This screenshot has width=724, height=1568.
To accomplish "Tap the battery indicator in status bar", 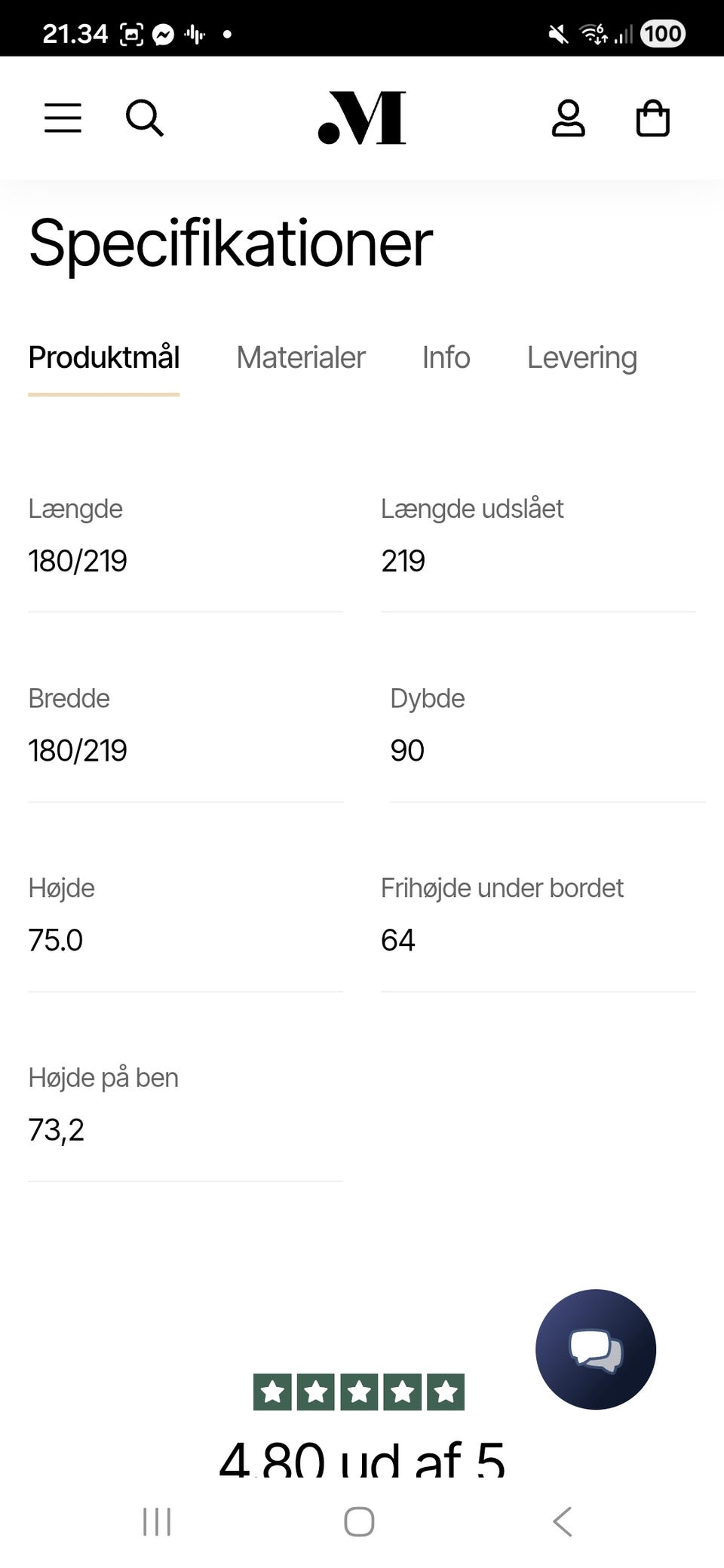I will click(662, 34).
